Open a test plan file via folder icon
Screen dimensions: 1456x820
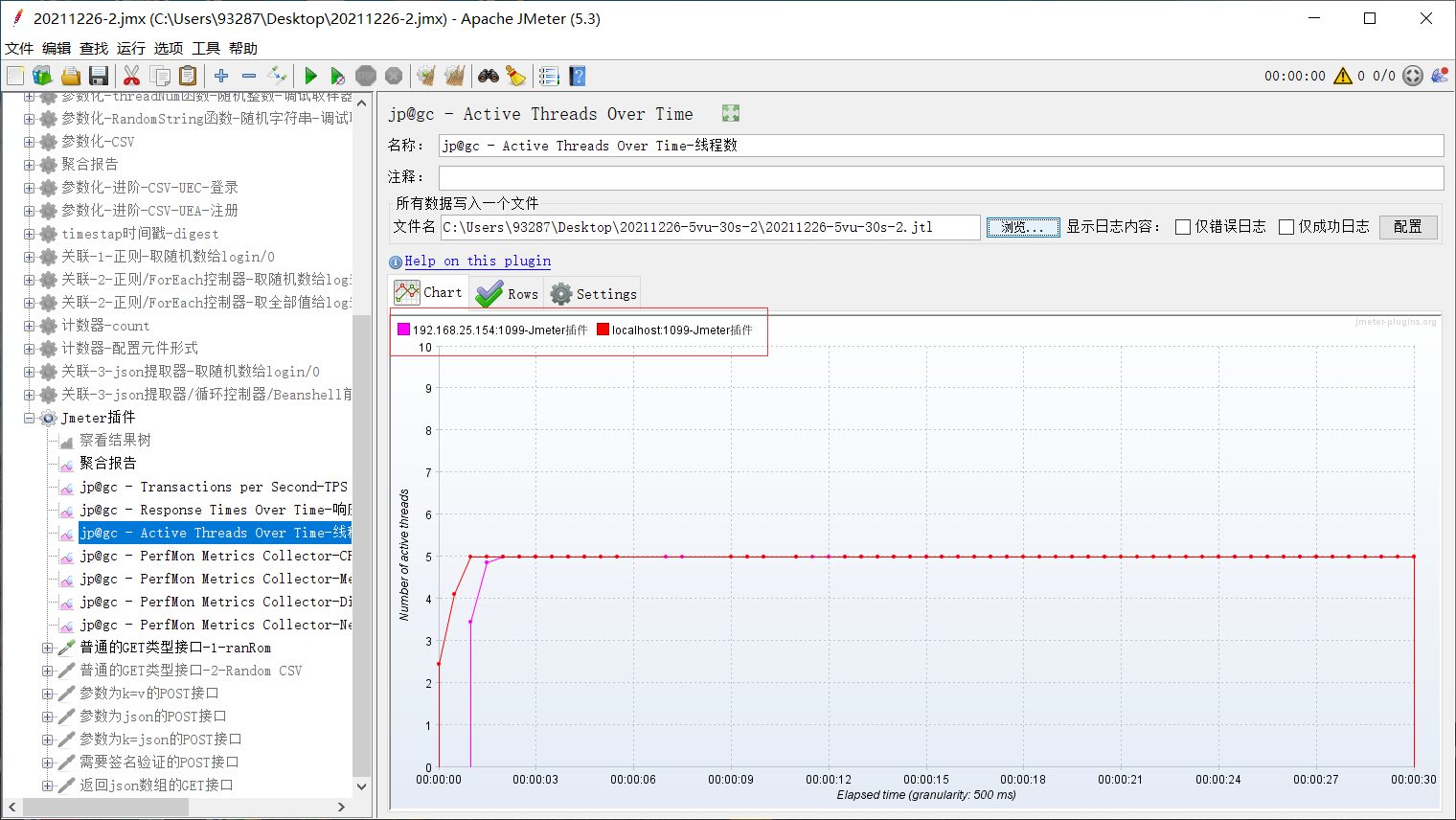click(70, 76)
